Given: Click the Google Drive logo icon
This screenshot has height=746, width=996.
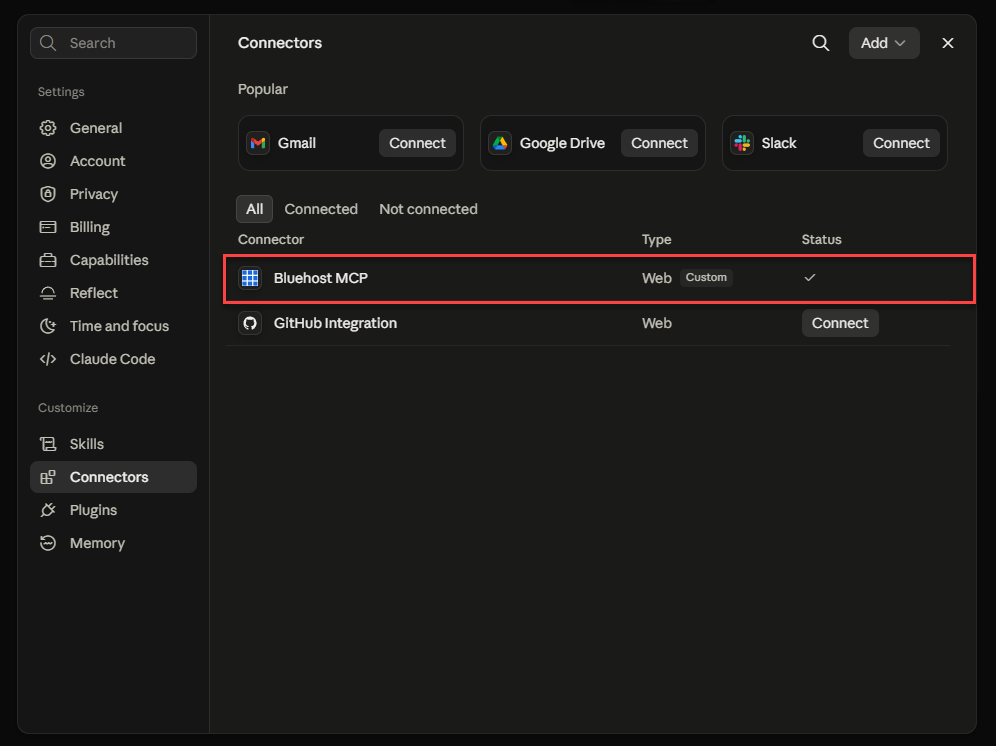Looking at the screenshot, I should (500, 143).
